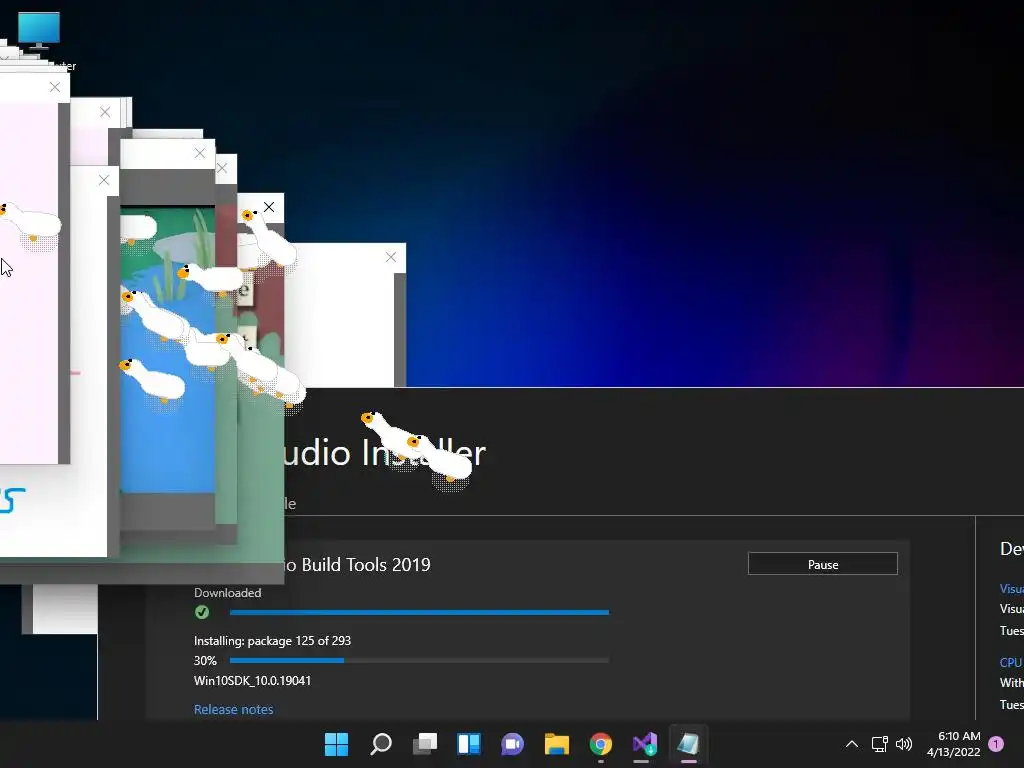Switch to Visual Studio Installer taskbar icon
This screenshot has height=768, width=1024.
(x=645, y=744)
